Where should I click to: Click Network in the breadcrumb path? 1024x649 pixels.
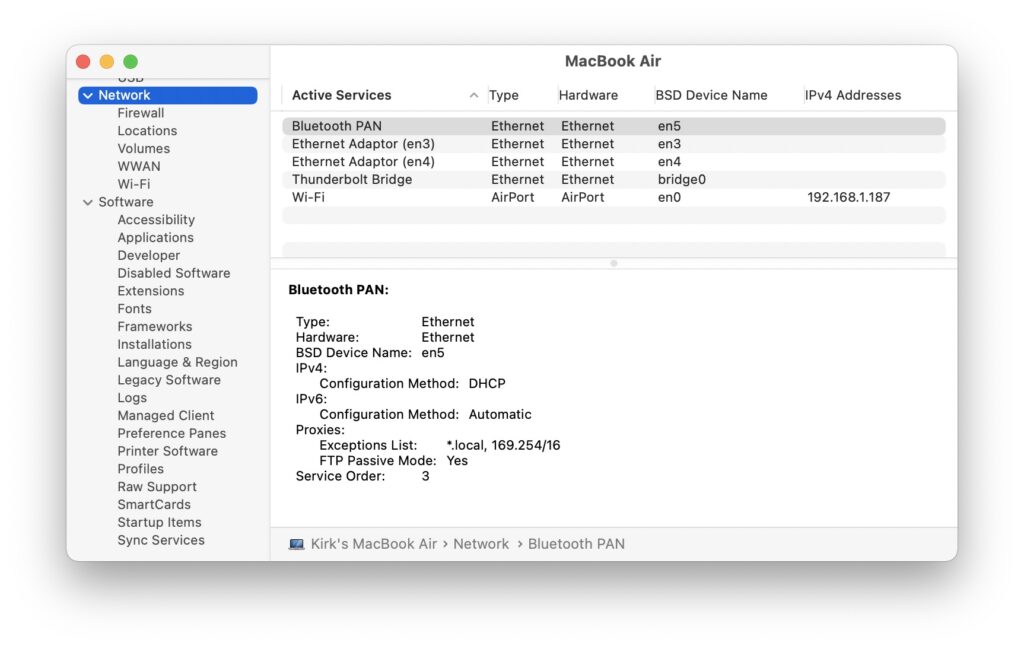(x=481, y=543)
